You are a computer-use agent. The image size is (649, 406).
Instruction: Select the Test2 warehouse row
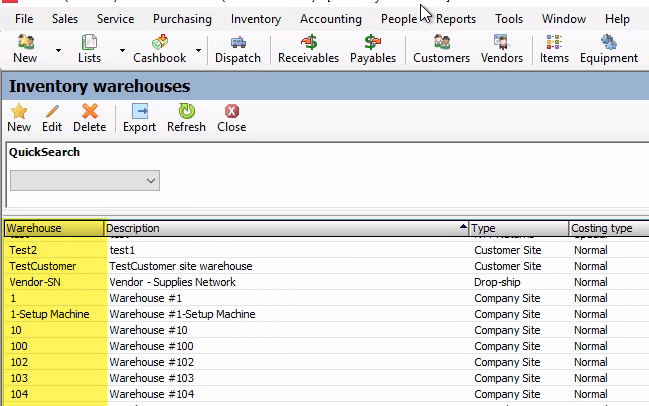(326, 250)
